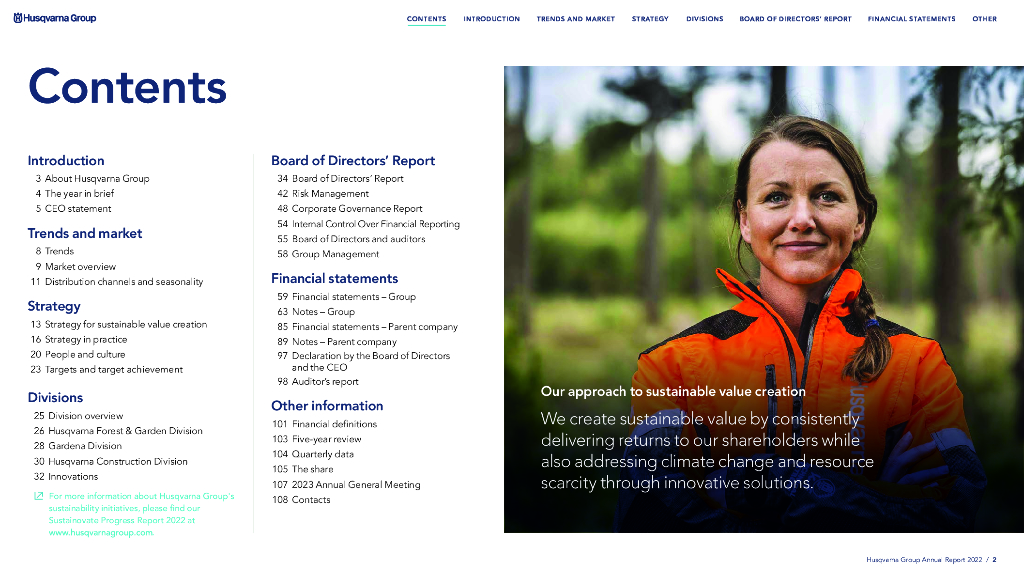Viewport: 1024px width, 577px height.
Task: Click the large Contents page title
Action: 127,87
